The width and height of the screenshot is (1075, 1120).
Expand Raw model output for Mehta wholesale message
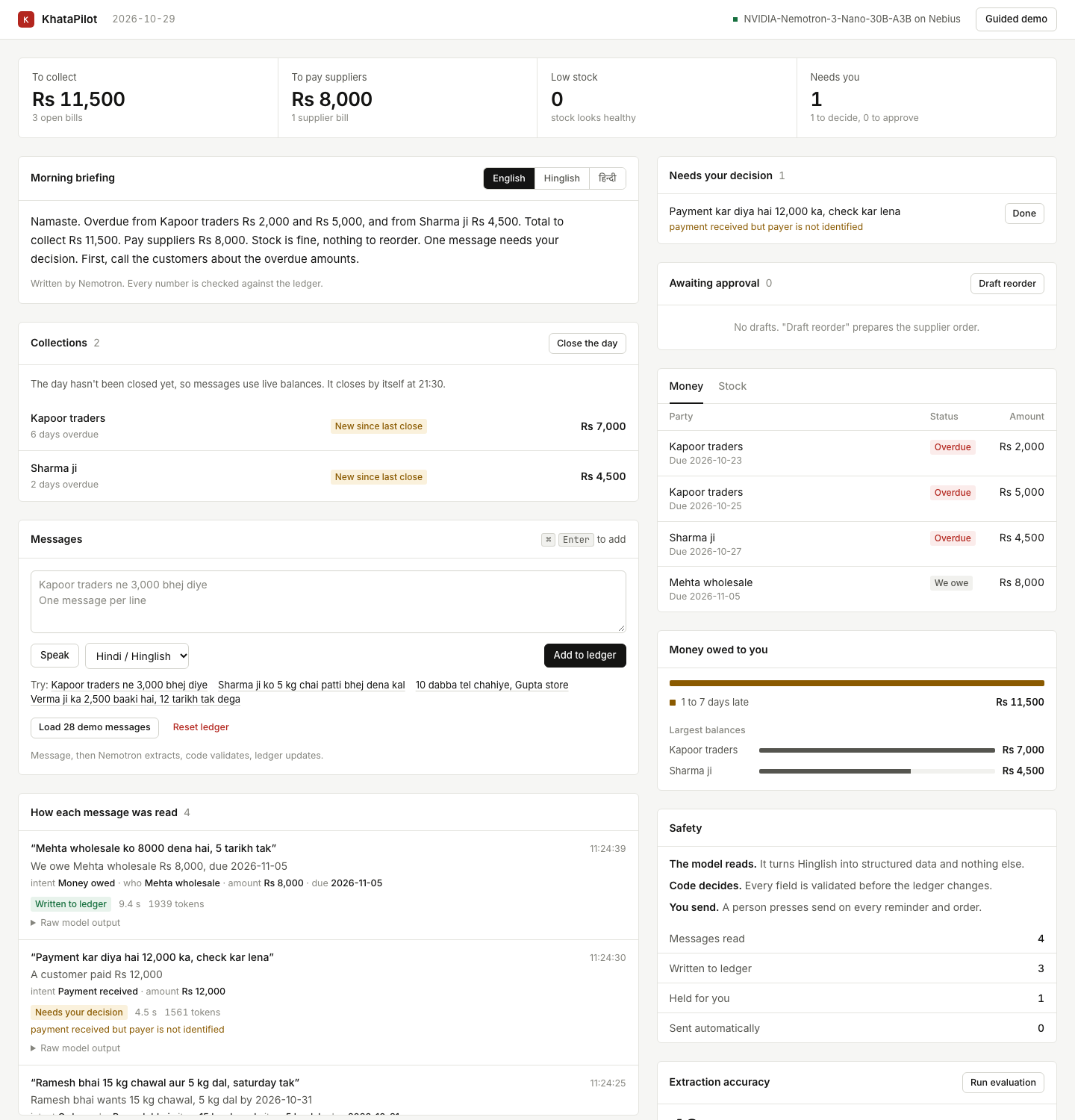coord(75,923)
